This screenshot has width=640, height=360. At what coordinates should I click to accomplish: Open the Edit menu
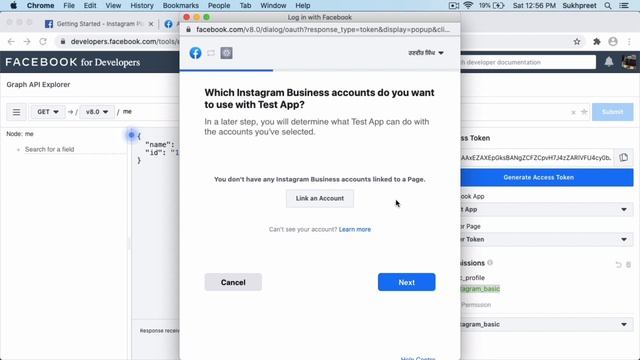pyautogui.click(x=90, y=5)
